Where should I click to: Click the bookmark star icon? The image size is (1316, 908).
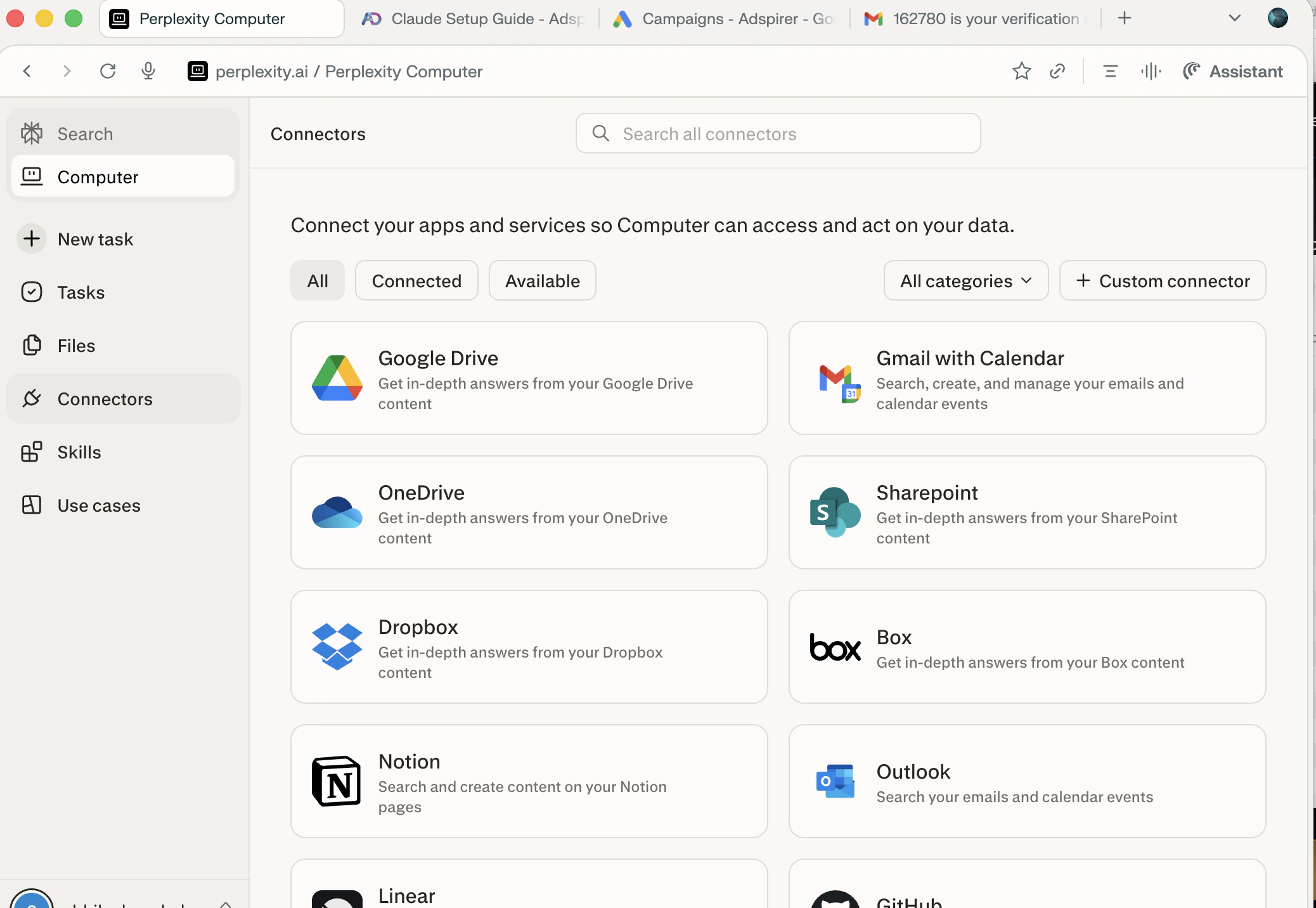point(1021,71)
